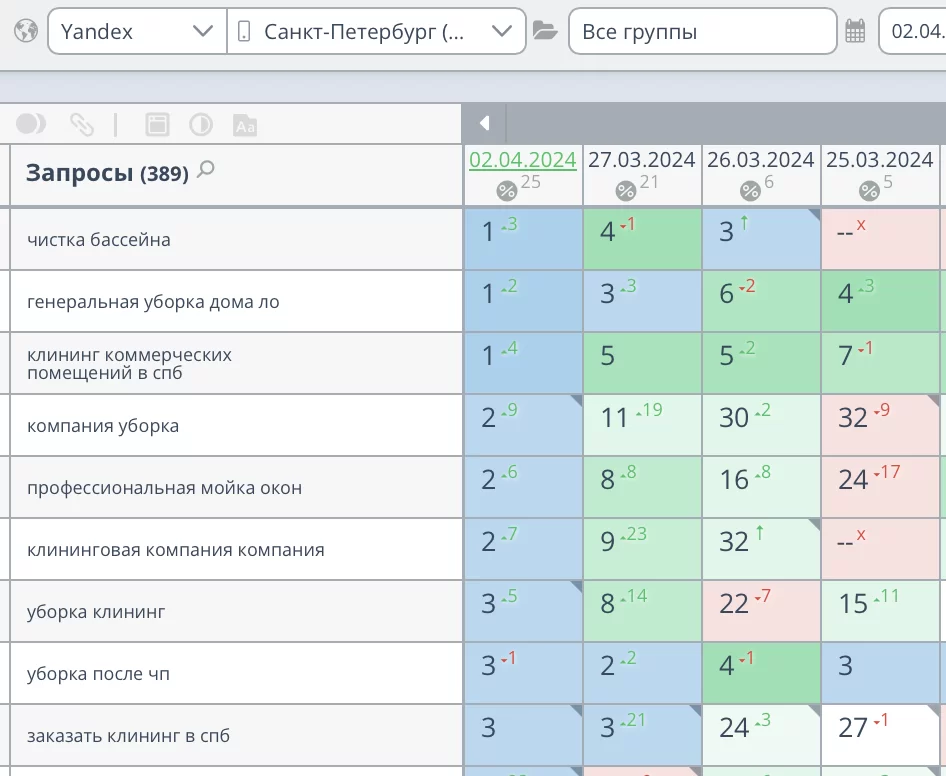Select the 26.03.2024 column header
Image resolution: width=946 pixels, height=776 pixels.
tap(760, 160)
